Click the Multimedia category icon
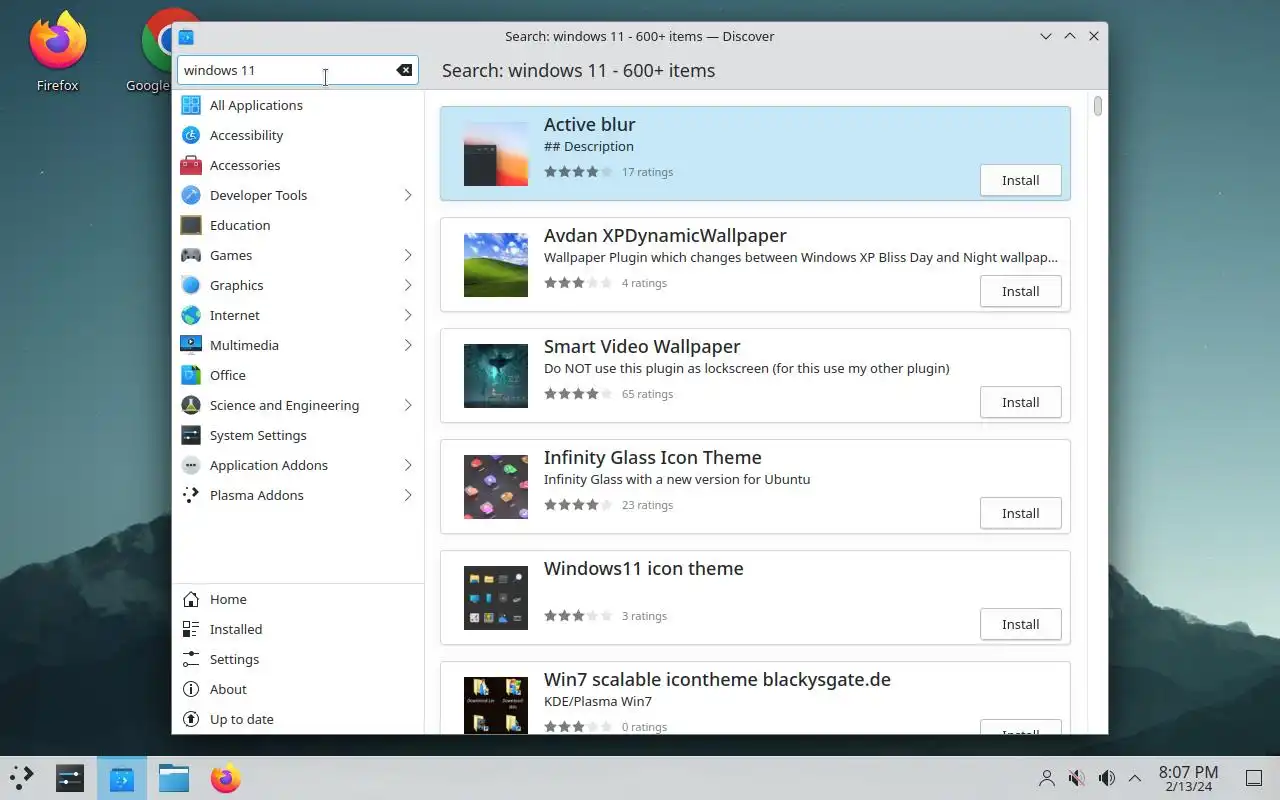This screenshot has height=800, width=1280. pos(191,345)
